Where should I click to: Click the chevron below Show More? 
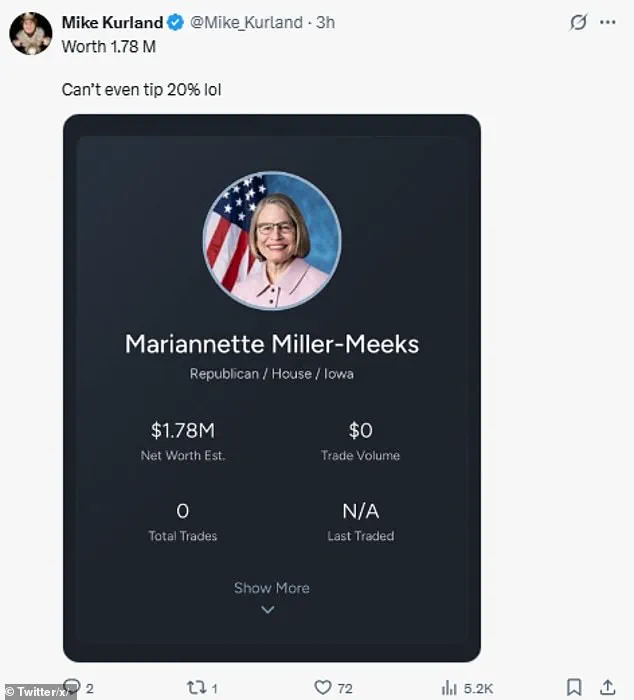coord(267,609)
